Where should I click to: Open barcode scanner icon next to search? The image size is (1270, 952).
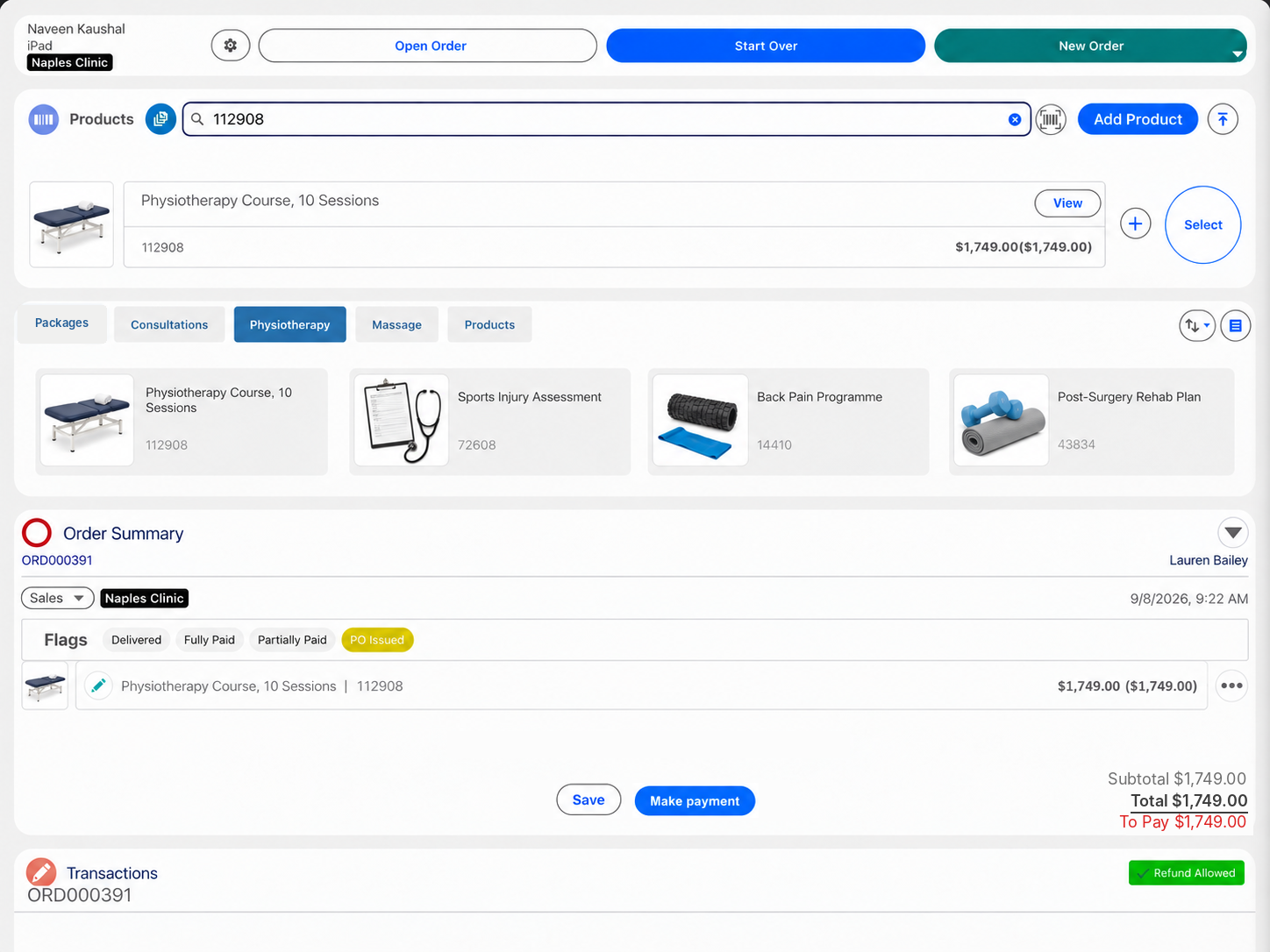[x=1051, y=119]
